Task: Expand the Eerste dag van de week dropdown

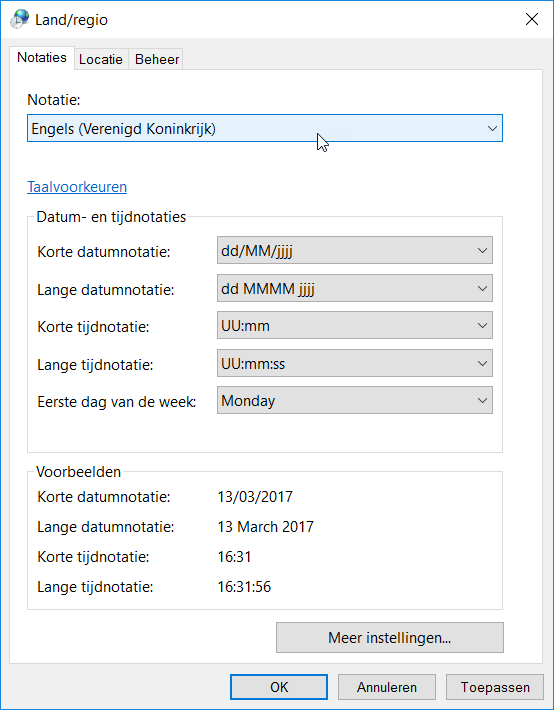Action: pyautogui.click(x=355, y=400)
